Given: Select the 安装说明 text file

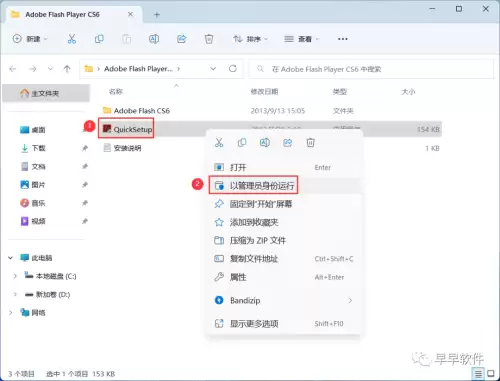Looking at the screenshot, I should click(122, 148).
